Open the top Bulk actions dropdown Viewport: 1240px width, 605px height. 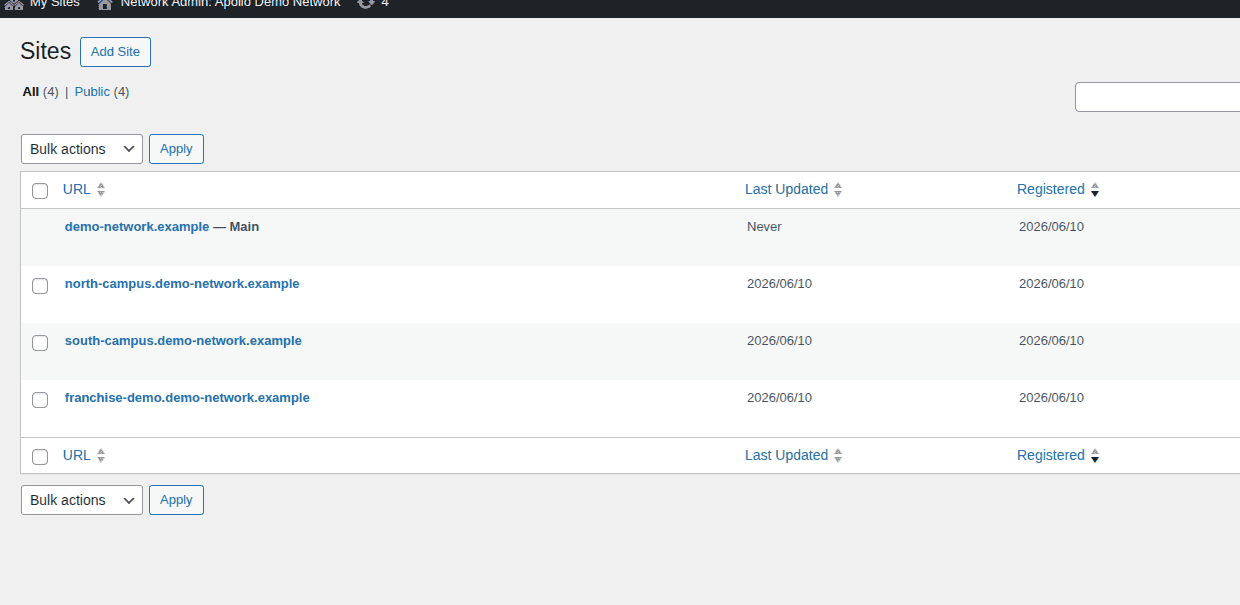[82, 149]
